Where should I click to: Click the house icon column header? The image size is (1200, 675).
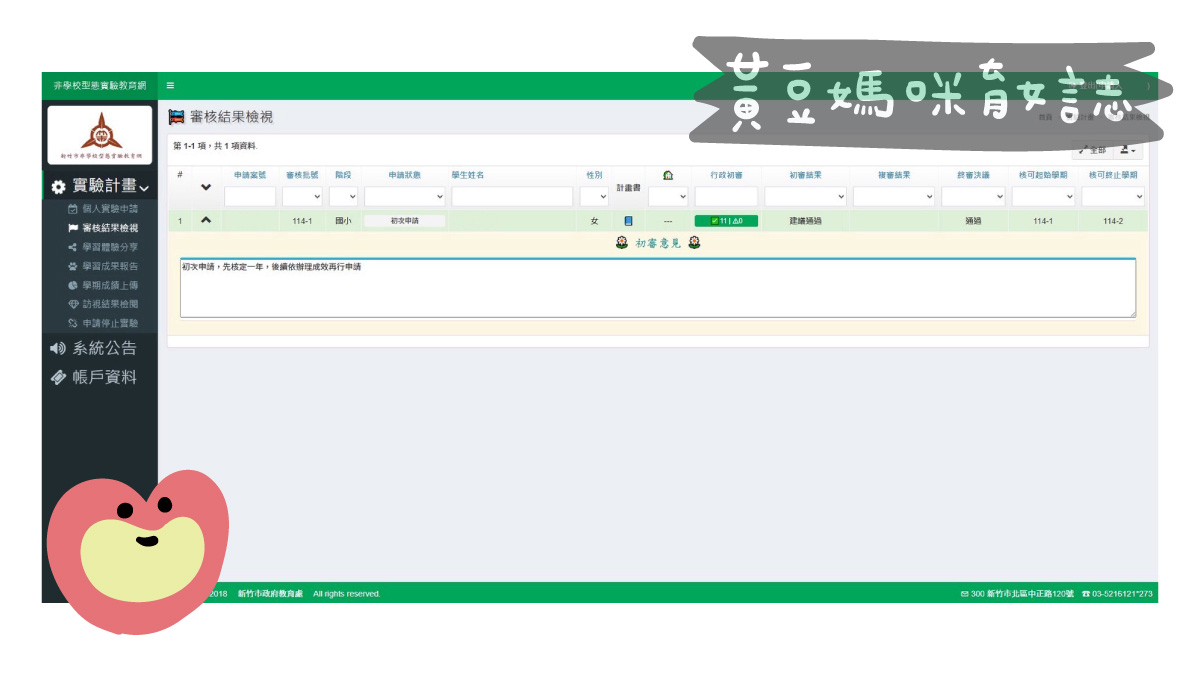[668, 175]
